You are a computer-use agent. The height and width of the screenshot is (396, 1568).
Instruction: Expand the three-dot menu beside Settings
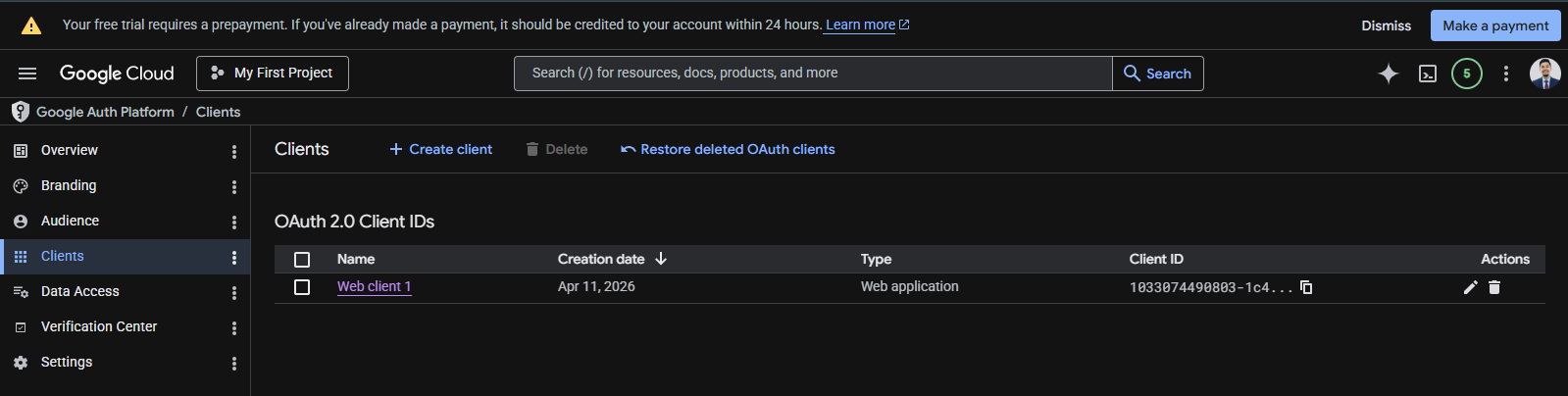(x=233, y=364)
